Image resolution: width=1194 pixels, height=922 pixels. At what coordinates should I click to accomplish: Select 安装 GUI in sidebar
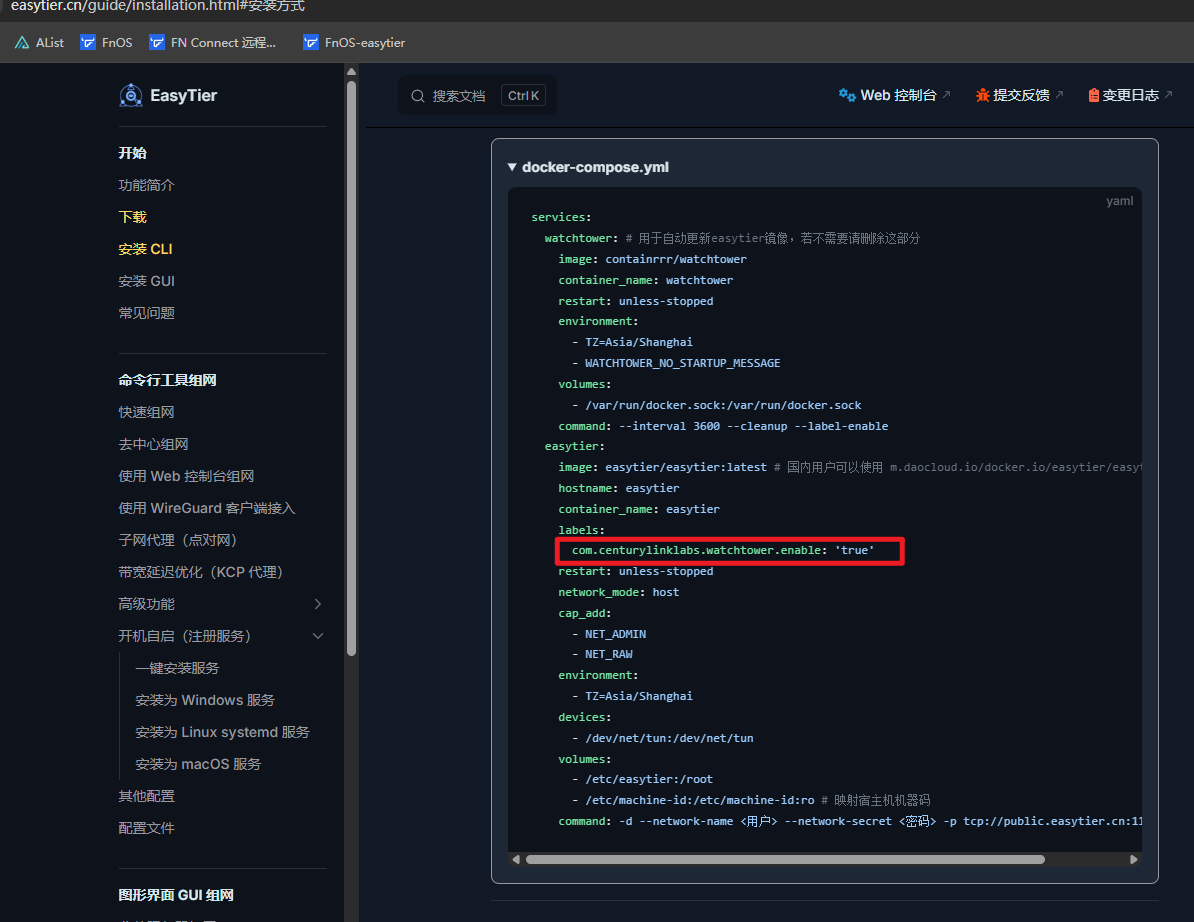click(x=146, y=281)
